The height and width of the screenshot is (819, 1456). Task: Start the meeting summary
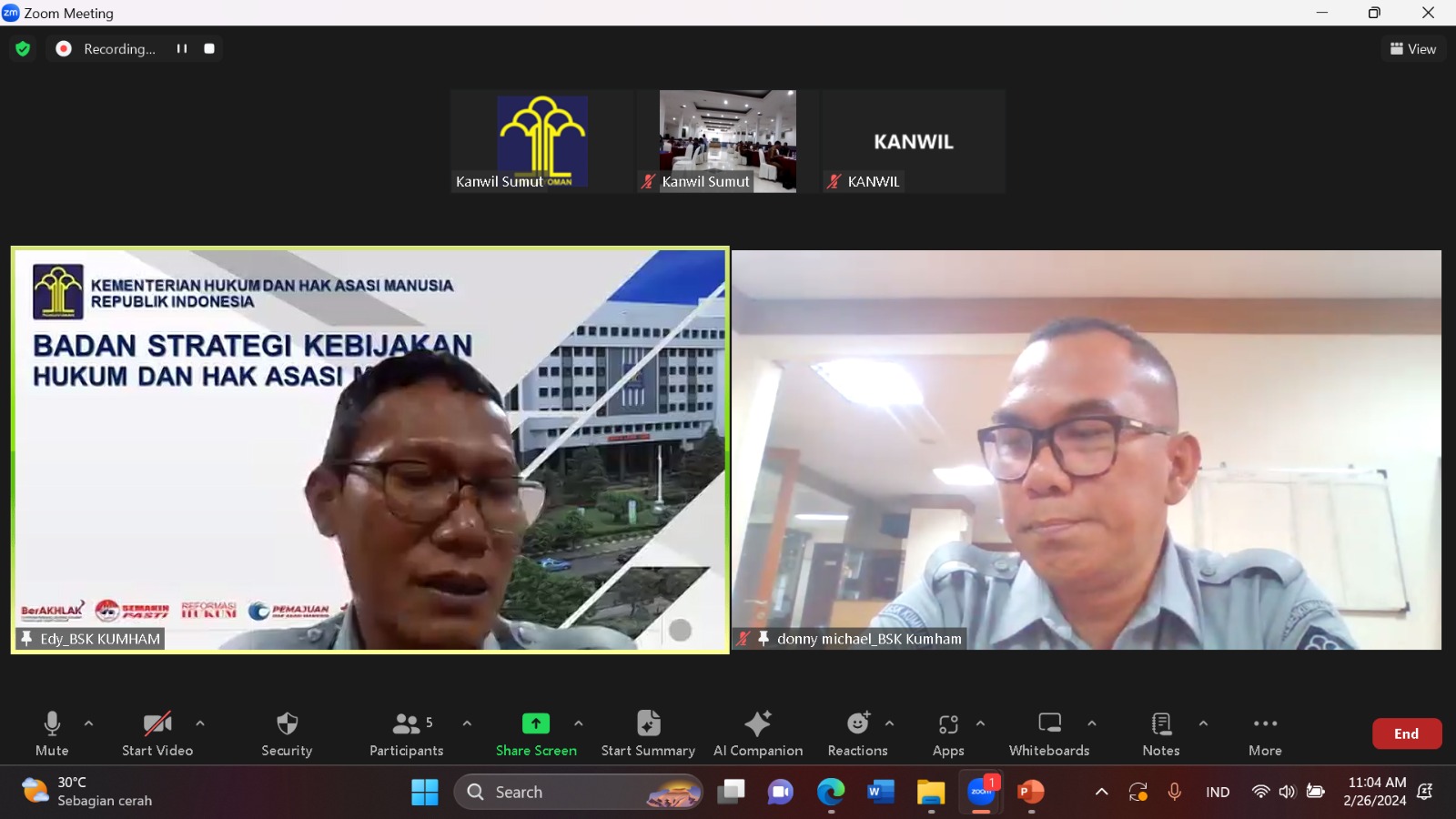(x=648, y=733)
